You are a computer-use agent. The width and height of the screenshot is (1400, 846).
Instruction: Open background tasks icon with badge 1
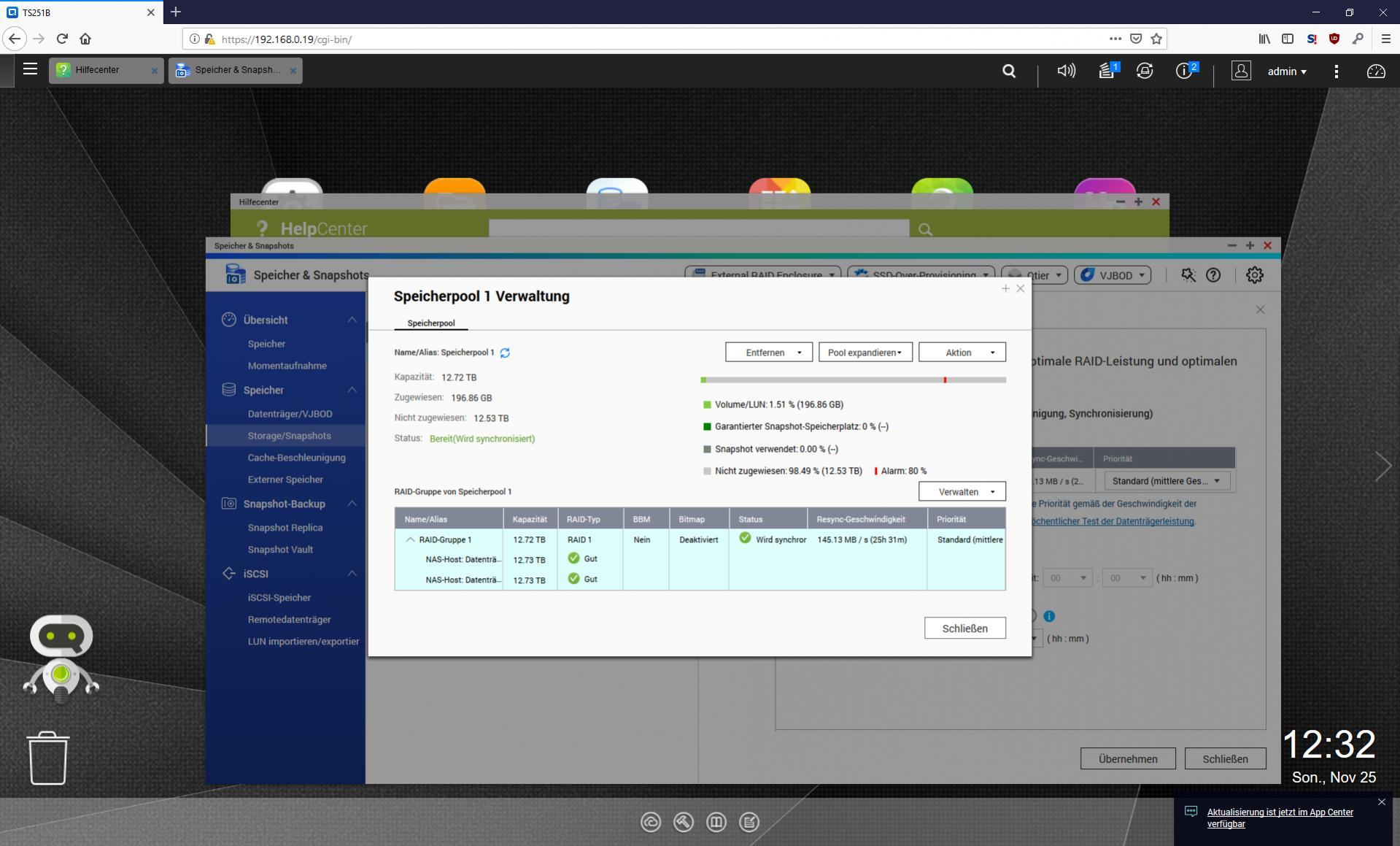[1107, 70]
